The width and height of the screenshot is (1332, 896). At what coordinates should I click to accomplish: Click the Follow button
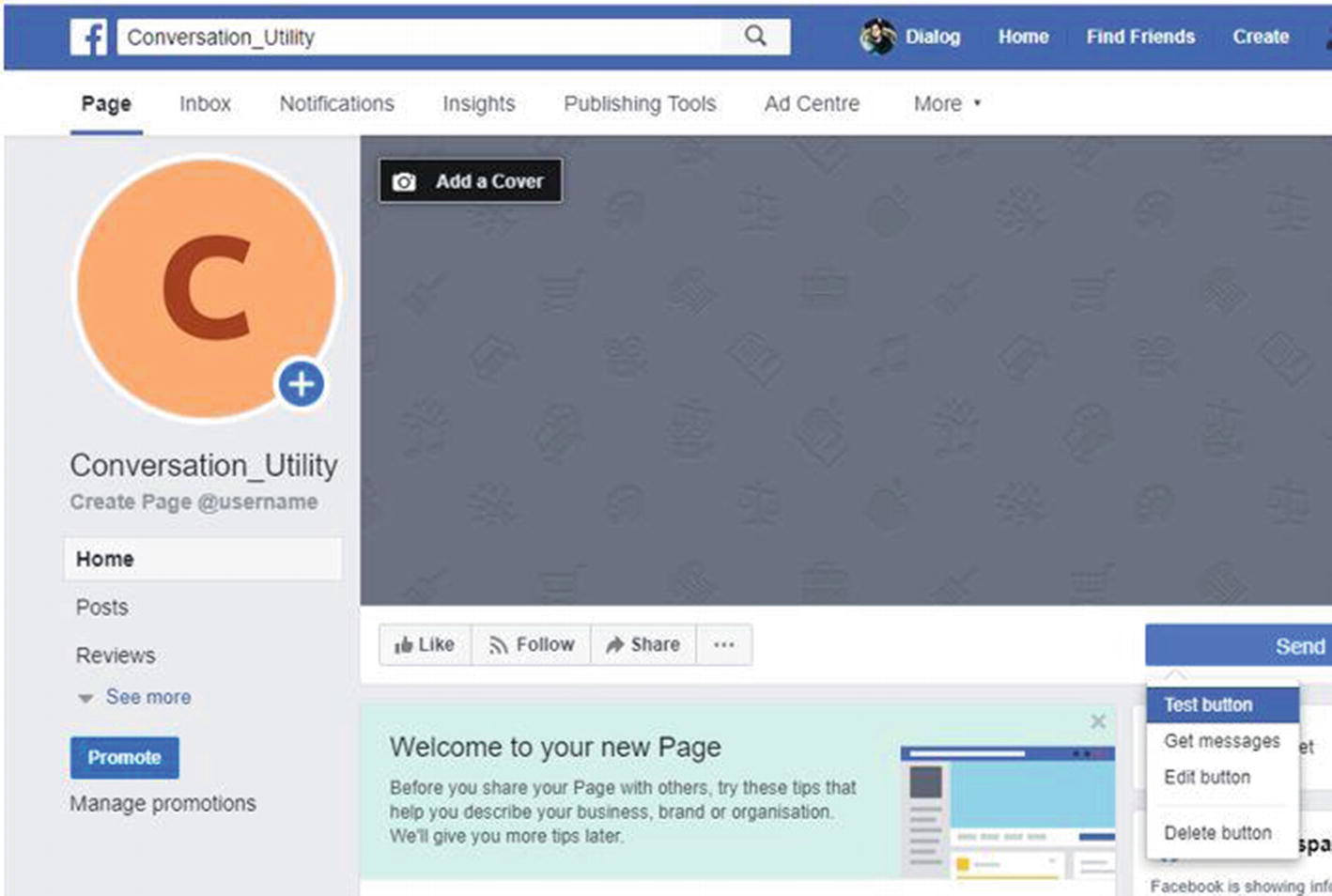click(x=532, y=644)
